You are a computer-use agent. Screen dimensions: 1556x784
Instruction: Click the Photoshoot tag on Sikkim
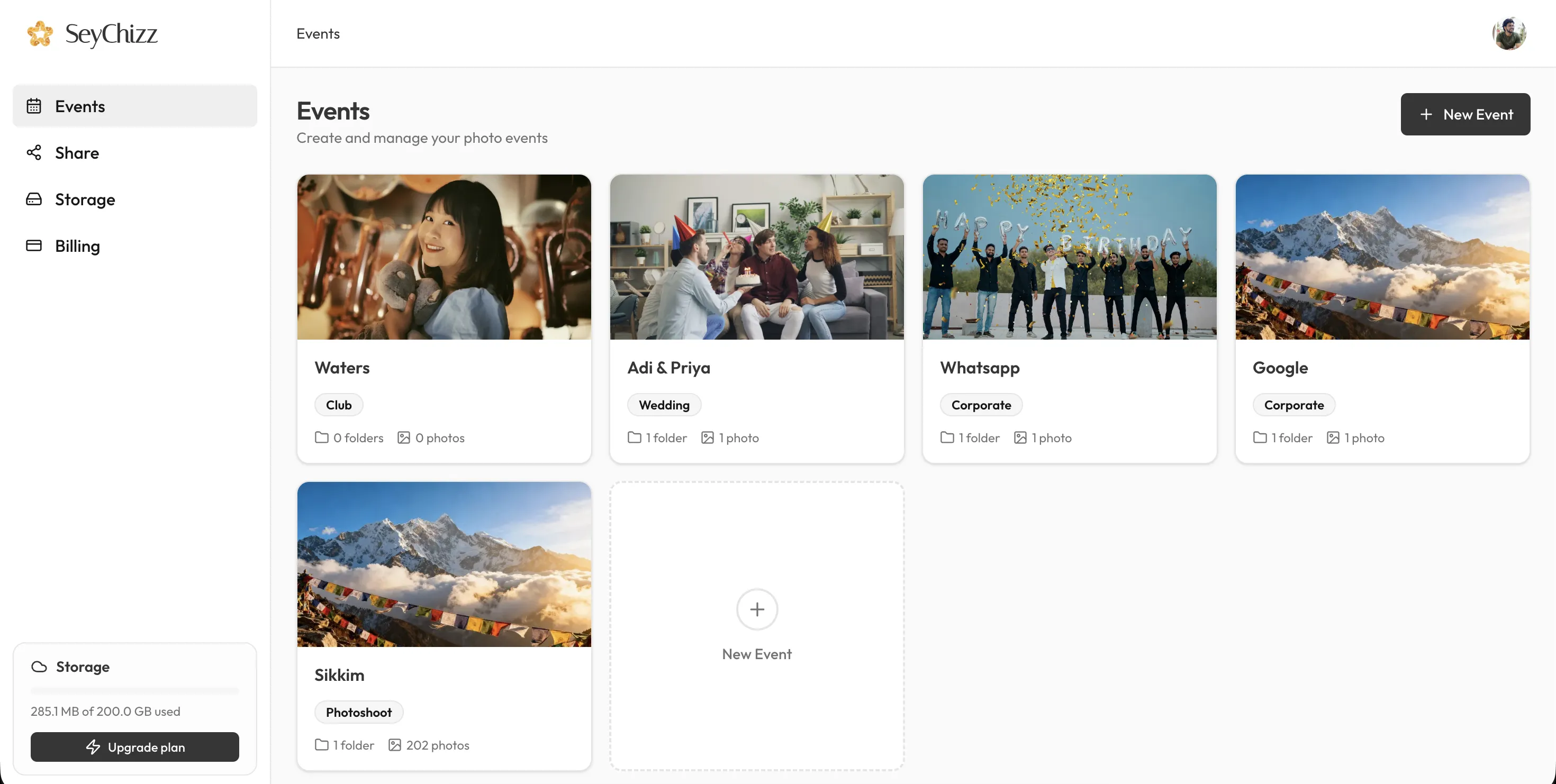pos(359,712)
